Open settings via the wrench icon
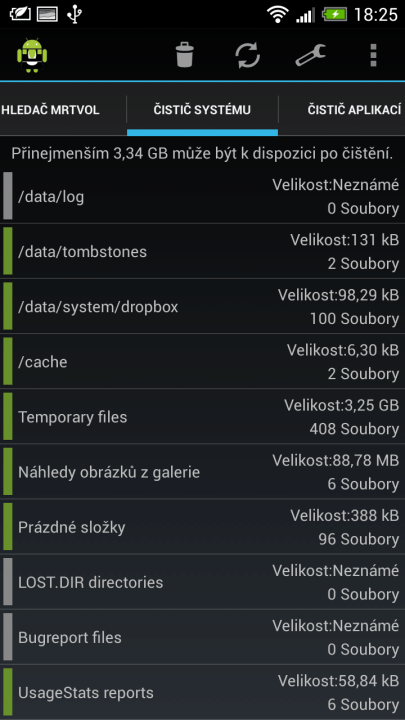The width and height of the screenshot is (405, 720). tap(310, 55)
